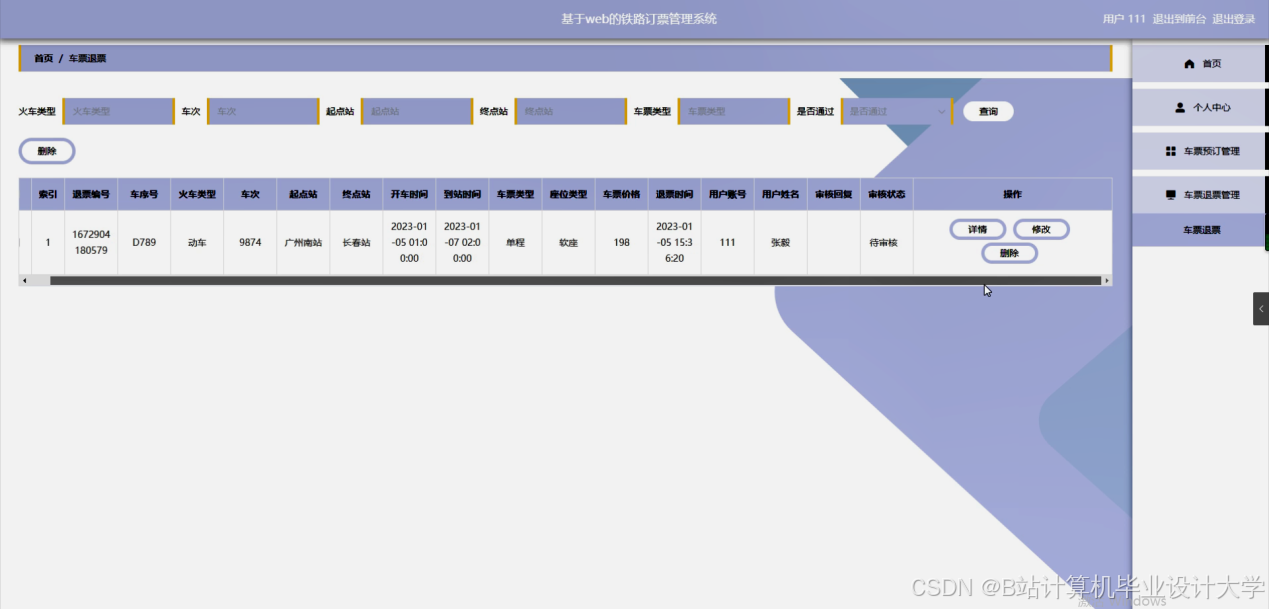Click 删除 in the 操作 column

1009,253
